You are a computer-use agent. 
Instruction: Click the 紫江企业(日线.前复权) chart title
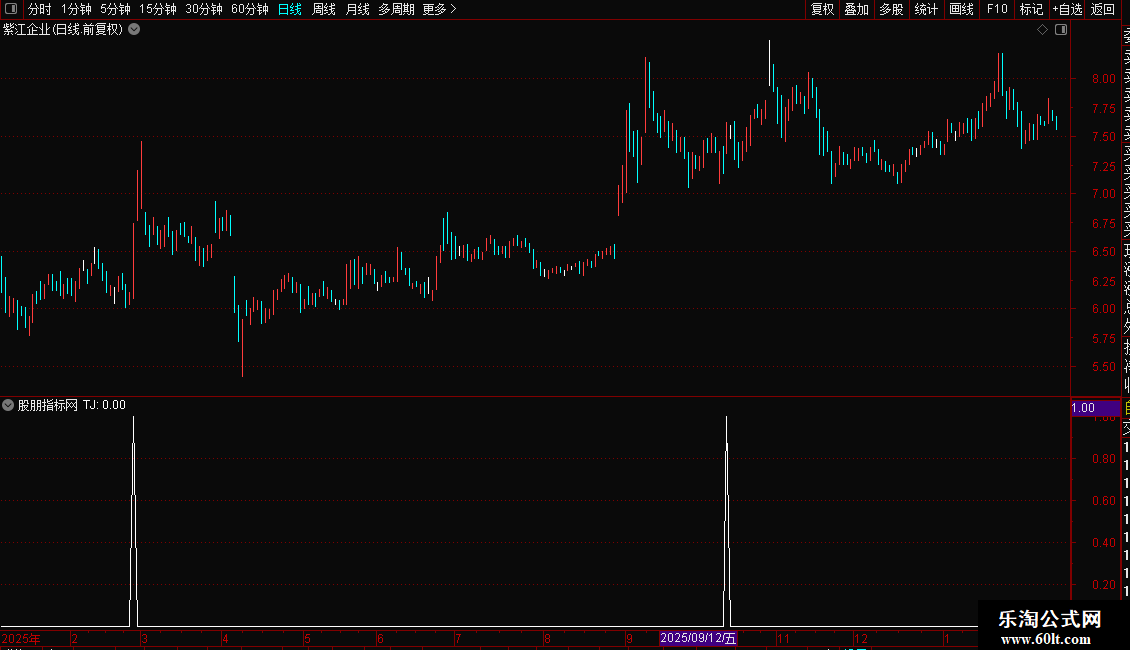63,30
